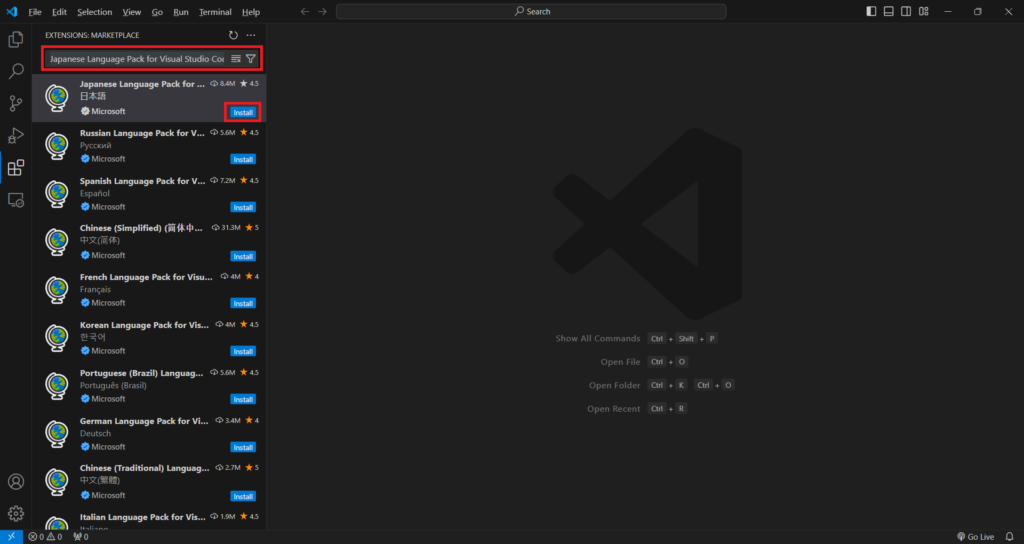Open Remote Explorer icon in activity bar
1024x544 pixels.
point(16,200)
